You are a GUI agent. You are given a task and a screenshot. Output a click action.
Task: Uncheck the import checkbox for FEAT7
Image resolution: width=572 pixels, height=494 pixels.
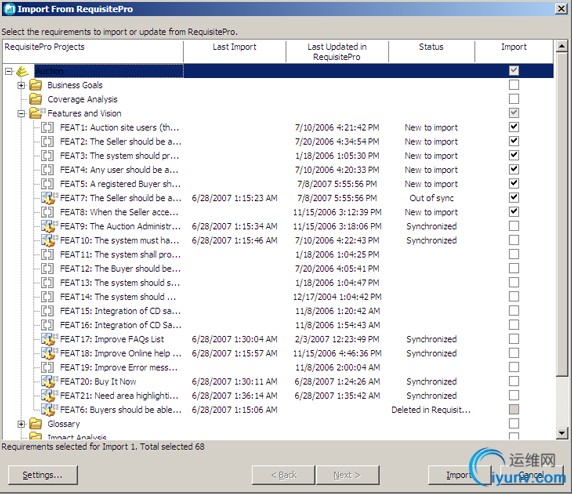click(514, 198)
